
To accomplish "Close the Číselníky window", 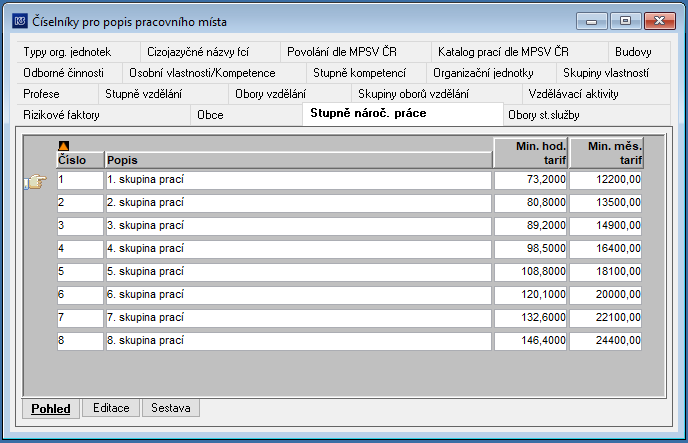I will click(659, 21).
